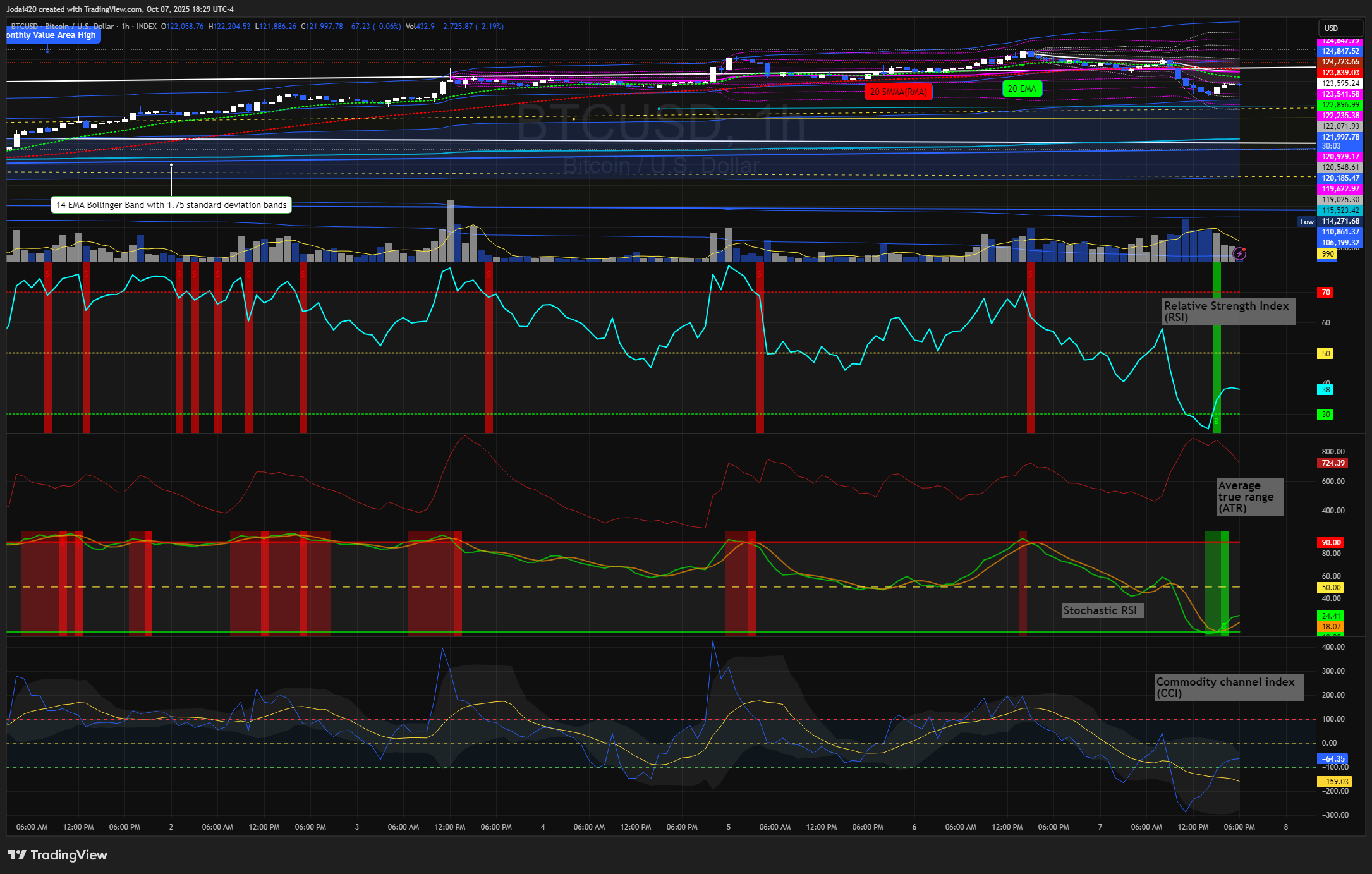Click the Average true range (ATR) note

(1249, 497)
